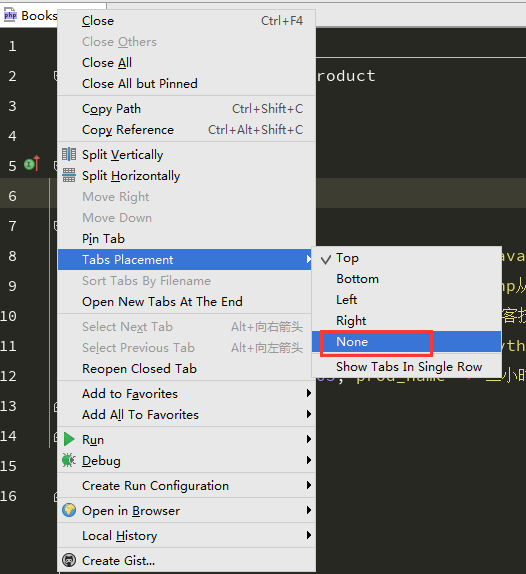Select Top tabs placement option

tap(406, 258)
